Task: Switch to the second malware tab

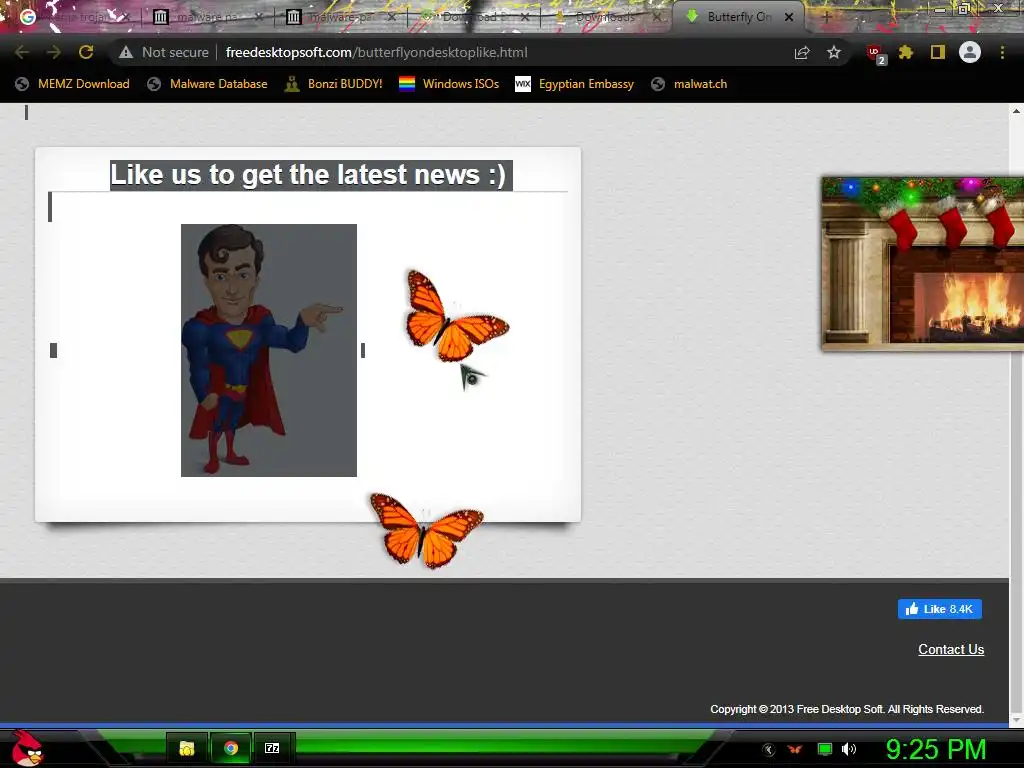Action: pyautogui.click(x=341, y=17)
